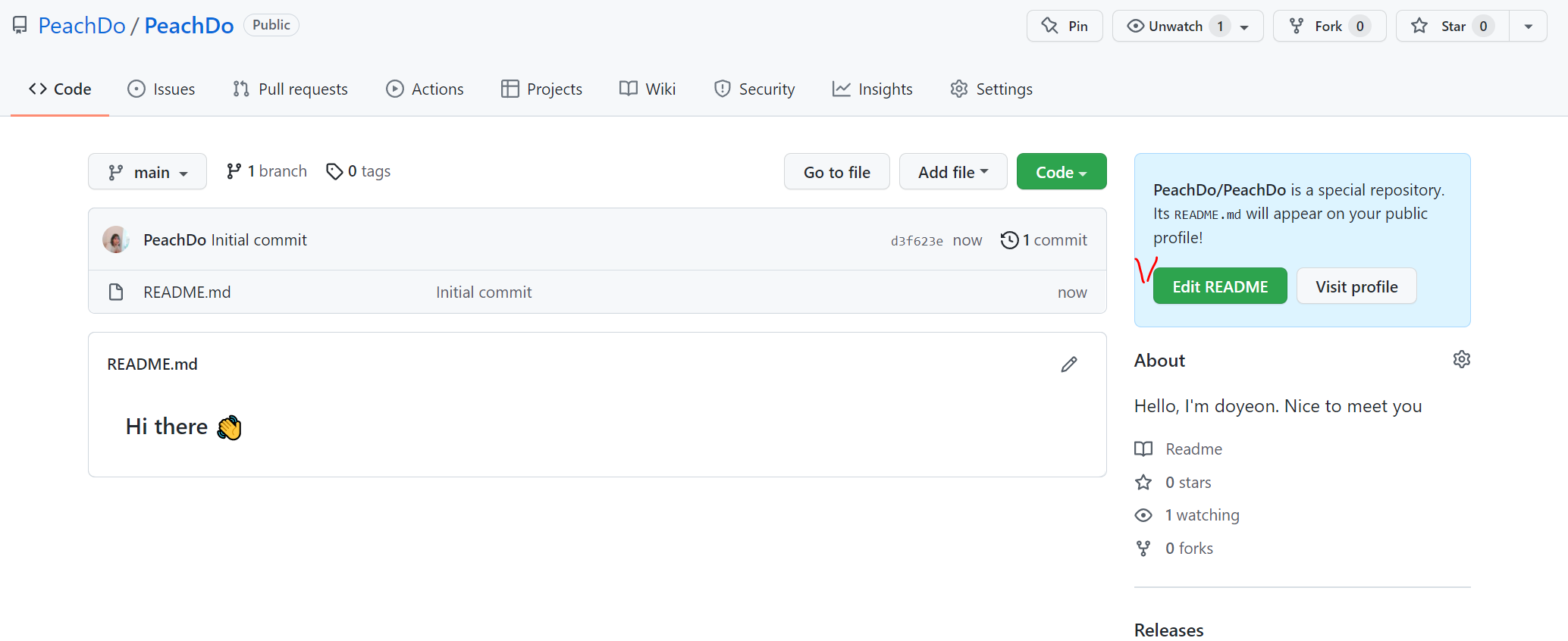Click the pull request icon in navigation
The width and height of the screenshot is (1568, 641).
(241, 89)
